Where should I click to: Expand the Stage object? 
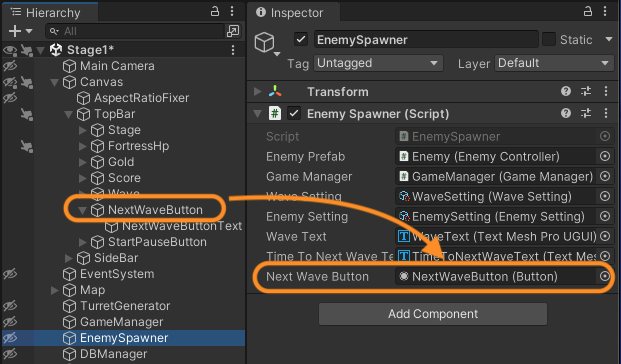(82, 130)
